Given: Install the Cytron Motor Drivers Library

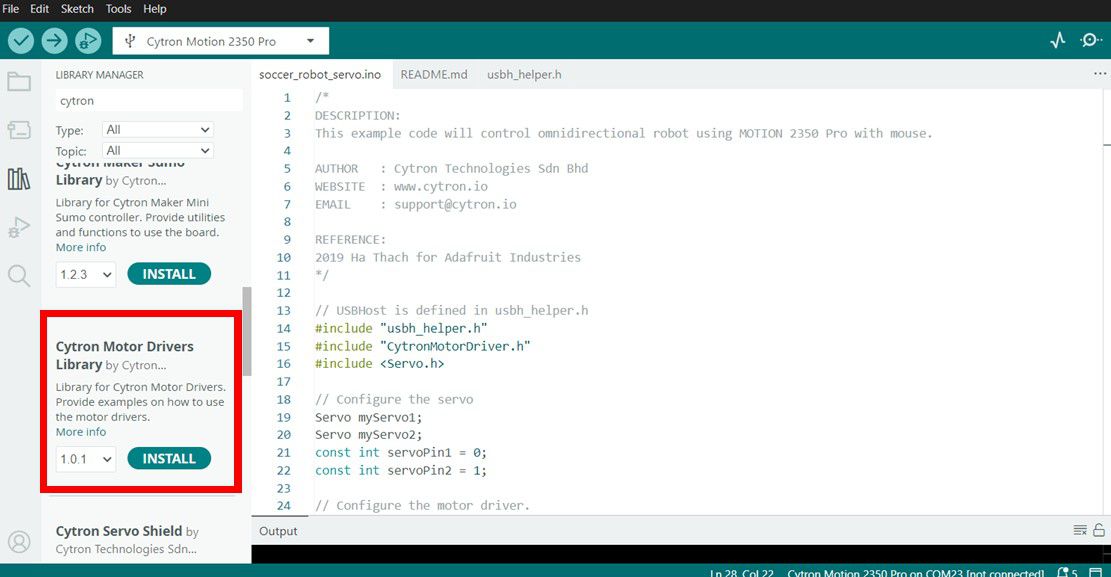Looking at the screenshot, I should [x=169, y=459].
